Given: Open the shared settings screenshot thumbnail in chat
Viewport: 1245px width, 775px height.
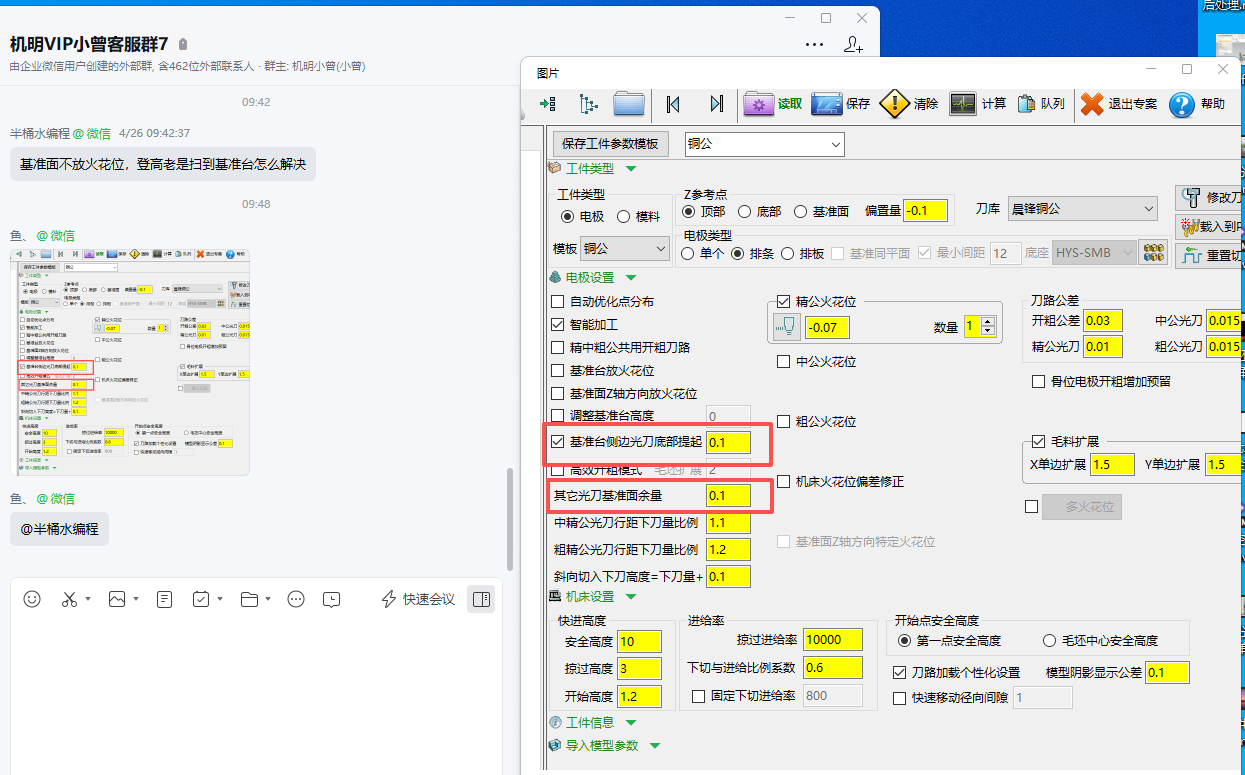Looking at the screenshot, I should (x=130, y=361).
